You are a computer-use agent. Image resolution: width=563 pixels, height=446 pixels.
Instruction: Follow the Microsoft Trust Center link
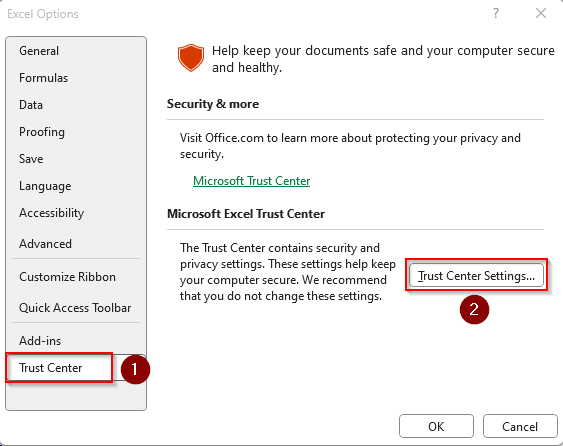[251, 181]
